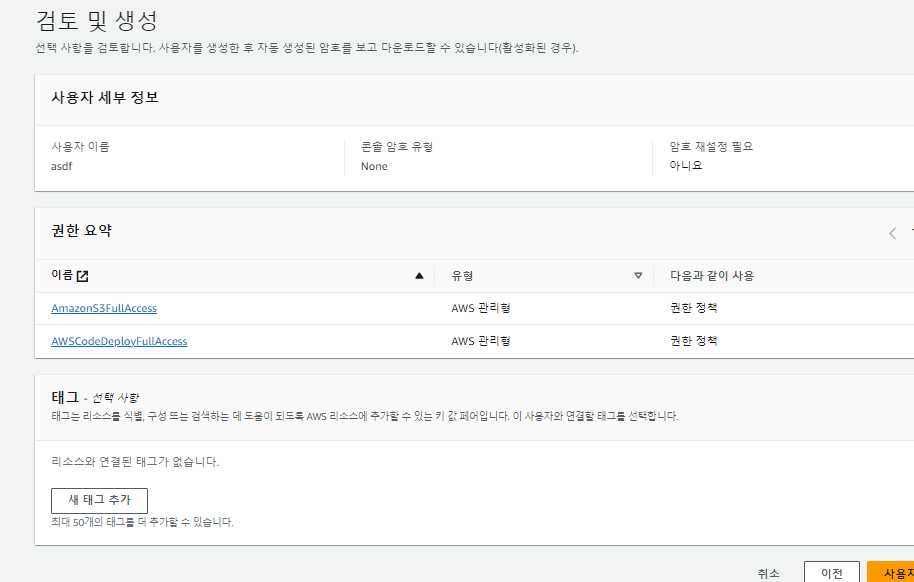The height and width of the screenshot is (582, 914).
Task: Select the console password type value None
Action: (374, 166)
